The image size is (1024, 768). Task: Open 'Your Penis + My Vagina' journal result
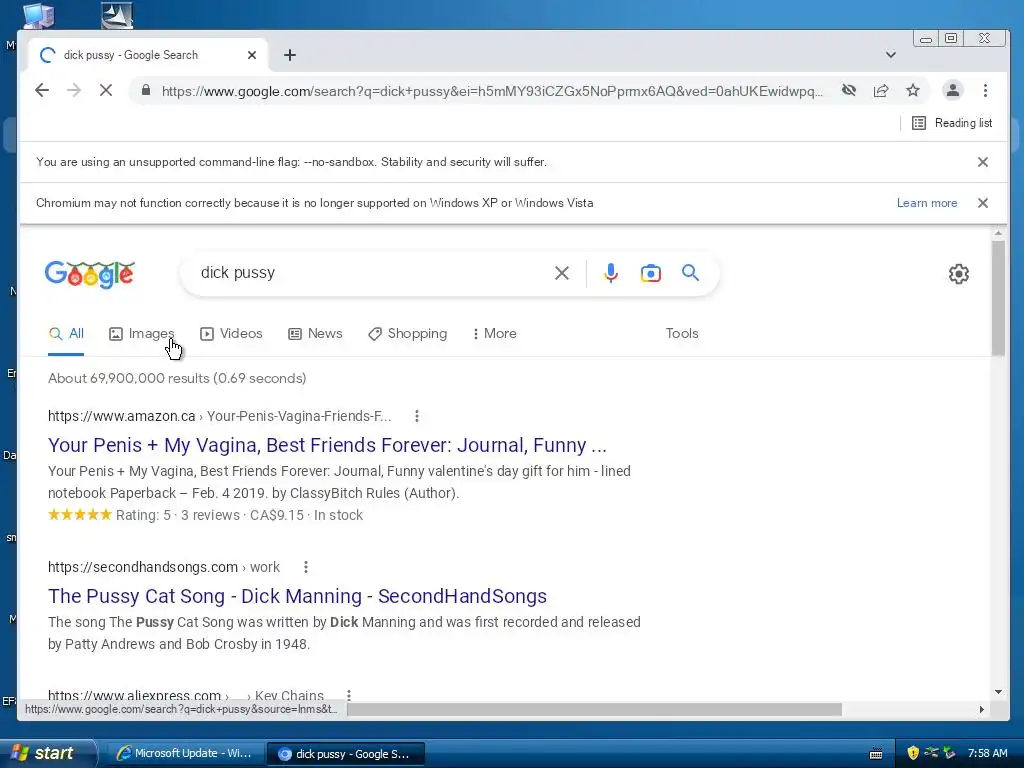[x=327, y=445]
